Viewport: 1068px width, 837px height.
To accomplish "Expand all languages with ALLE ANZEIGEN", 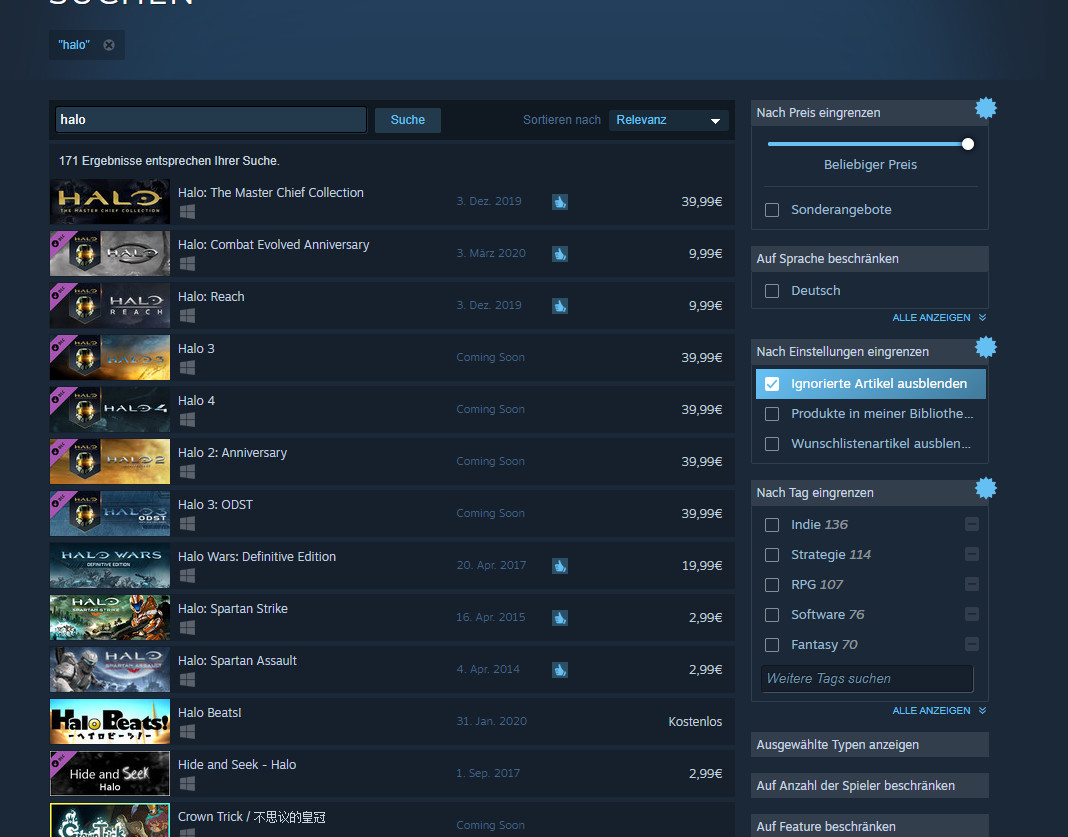I will (x=939, y=317).
